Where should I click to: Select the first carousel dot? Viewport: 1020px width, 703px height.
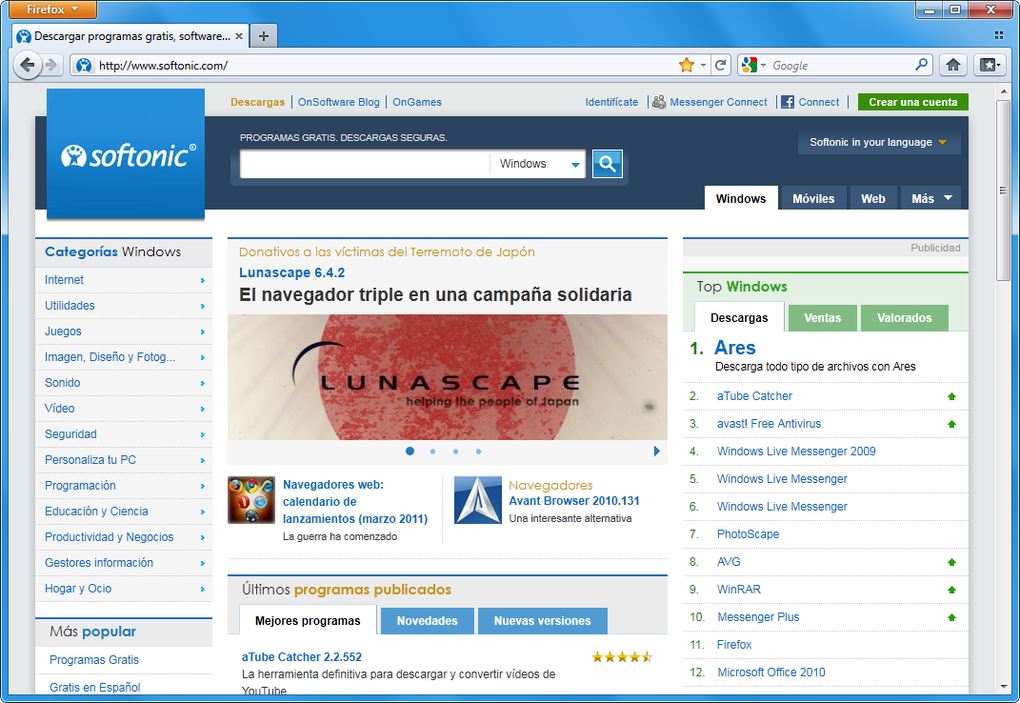point(410,451)
